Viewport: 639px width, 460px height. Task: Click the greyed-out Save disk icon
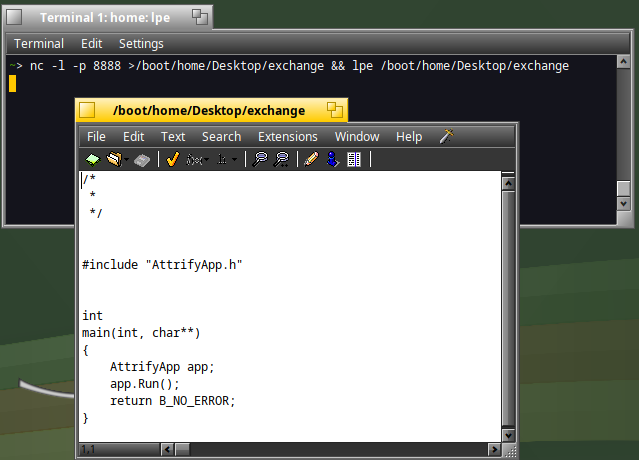click(x=142, y=160)
